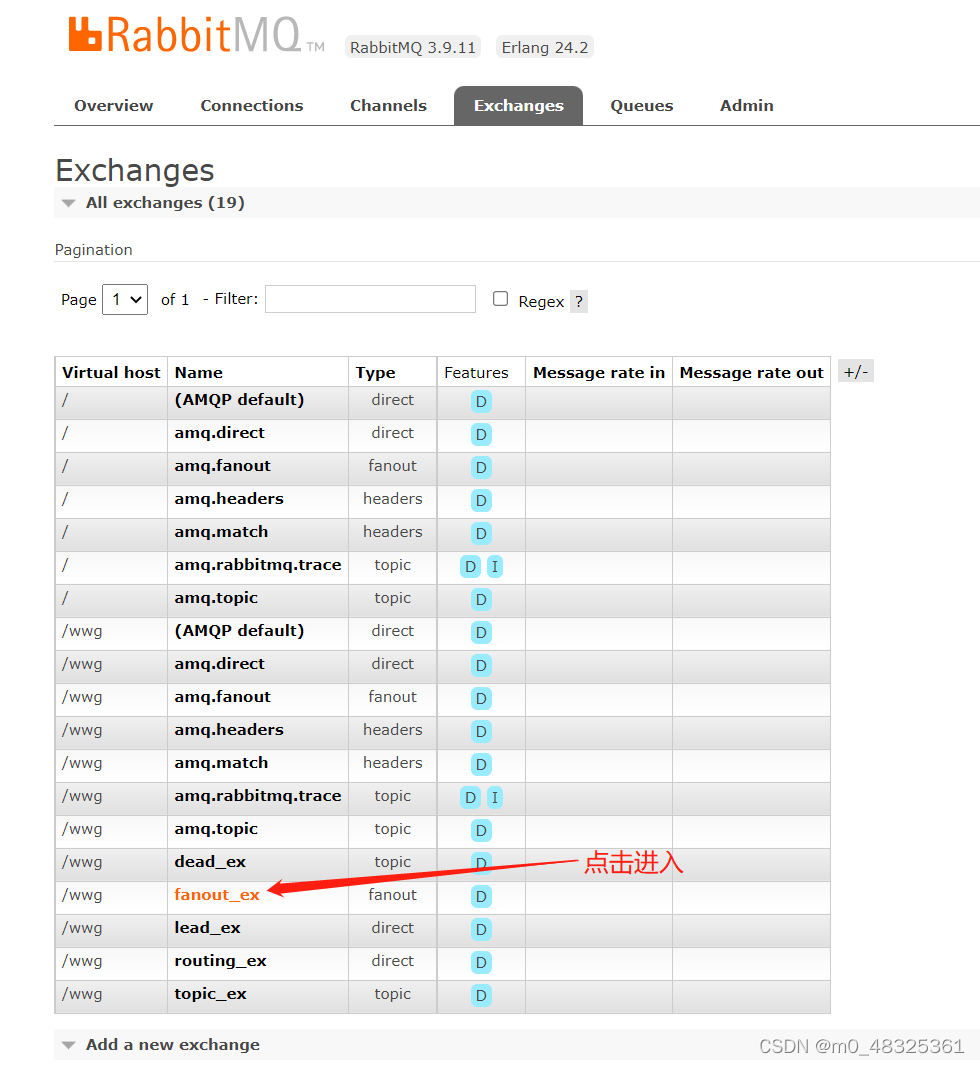Click the D badge on /wwg amq.match row
The height and width of the screenshot is (1065, 980).
(x=481, y=765)
